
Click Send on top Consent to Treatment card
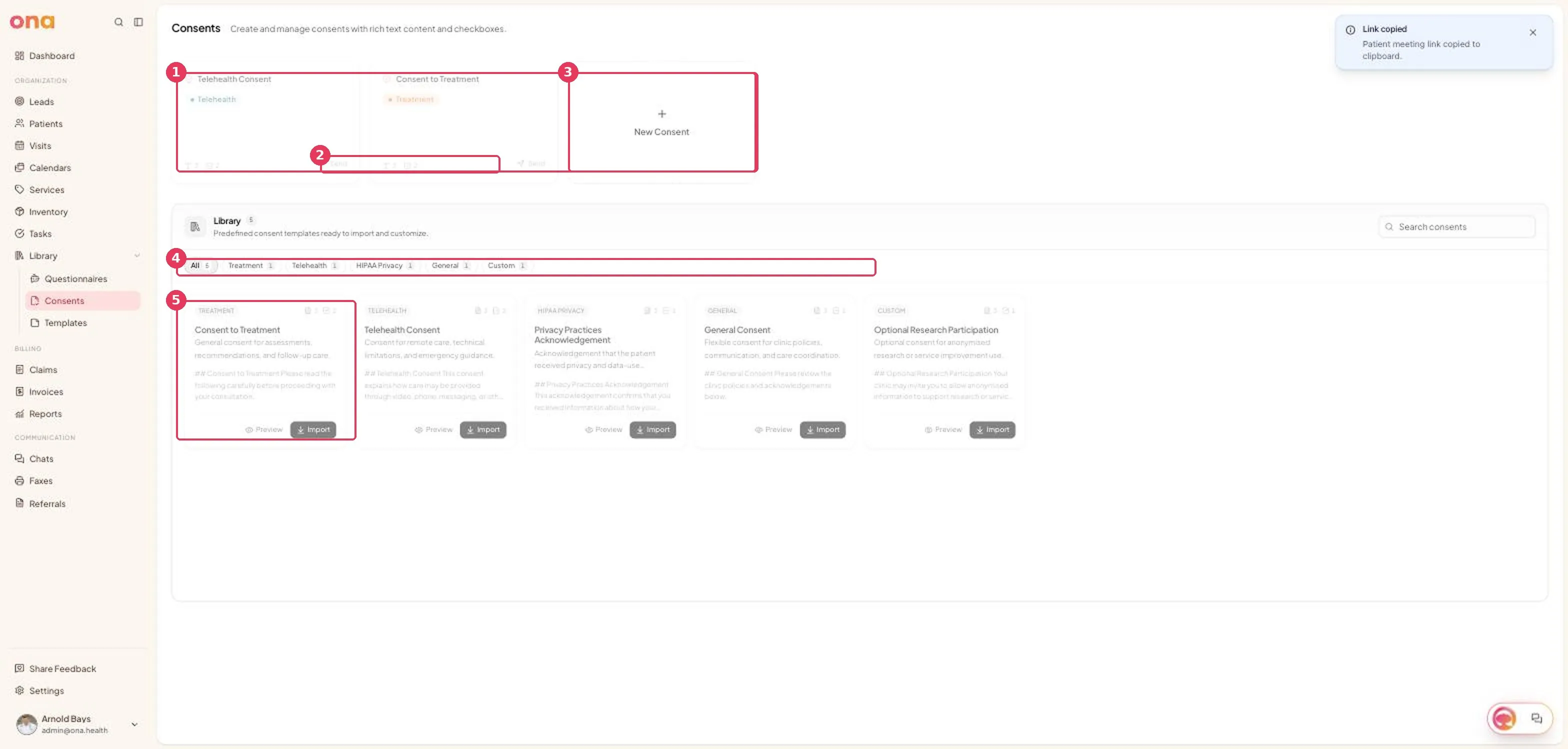[x=531, y=163]
